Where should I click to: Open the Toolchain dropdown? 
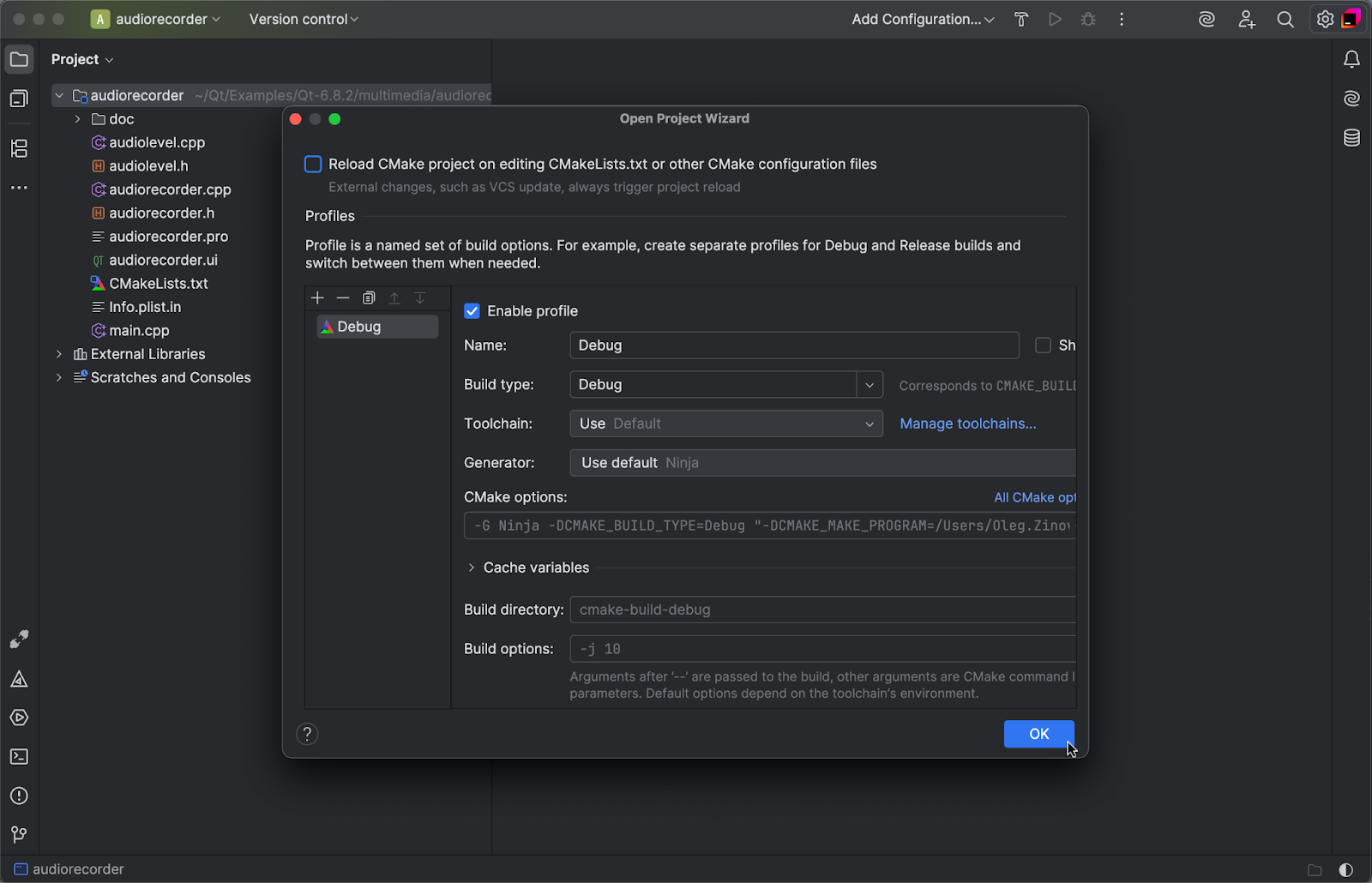tap(726, 423)
